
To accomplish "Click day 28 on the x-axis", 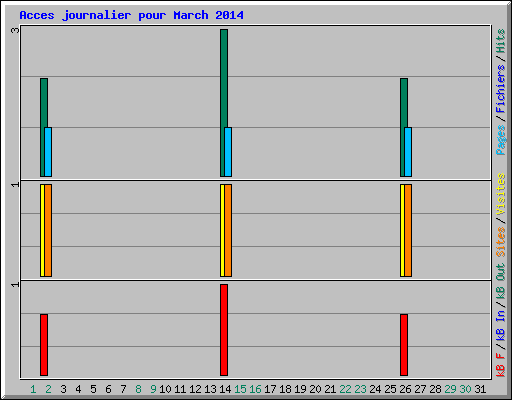I will coord(435,389).
